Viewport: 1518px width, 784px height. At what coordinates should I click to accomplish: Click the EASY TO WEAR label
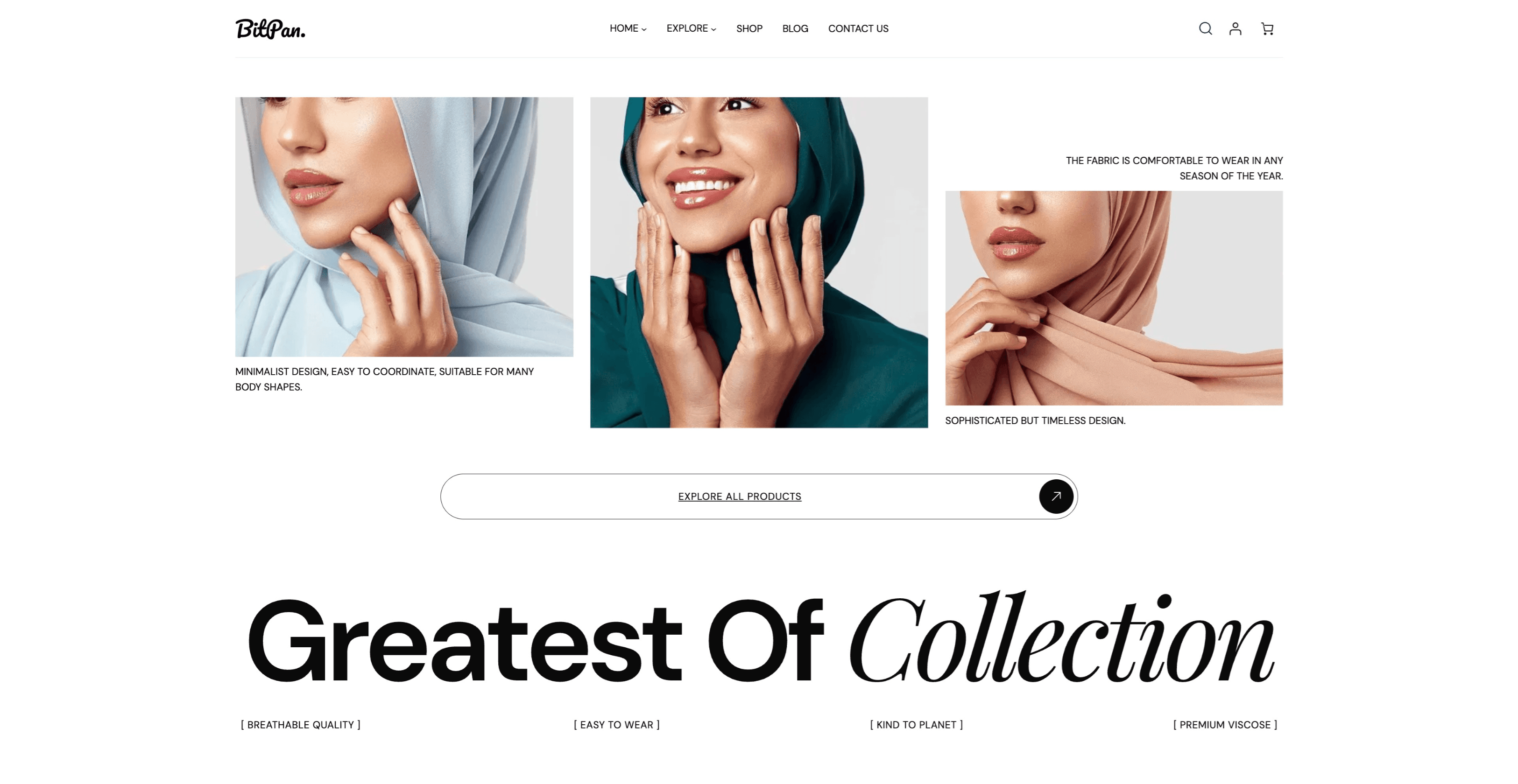click(x=616, y=725)
